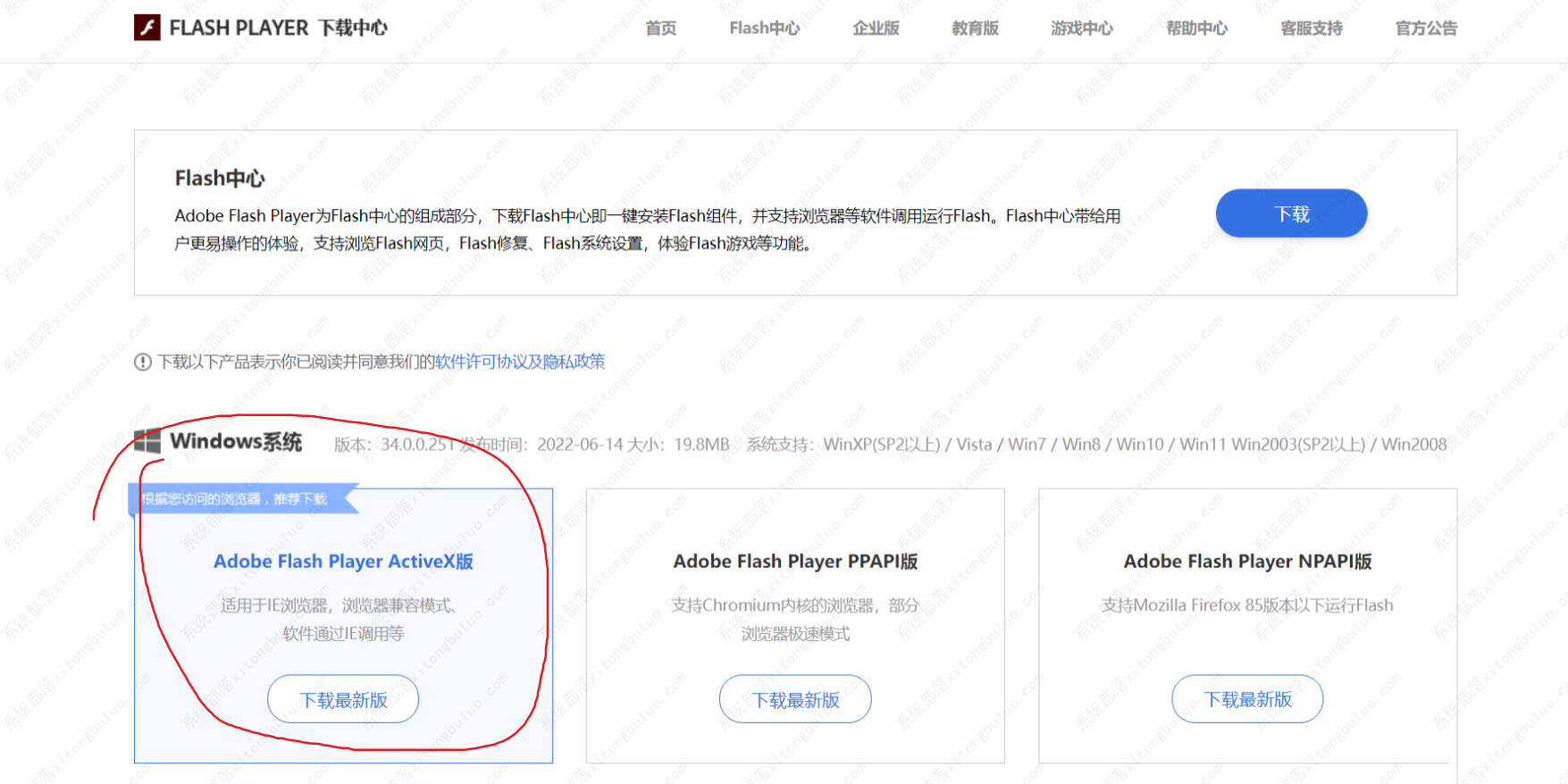Open the 首页 menu item
Screen dimensions: 1568x784
pyautogui.click(x=661, y=29)
